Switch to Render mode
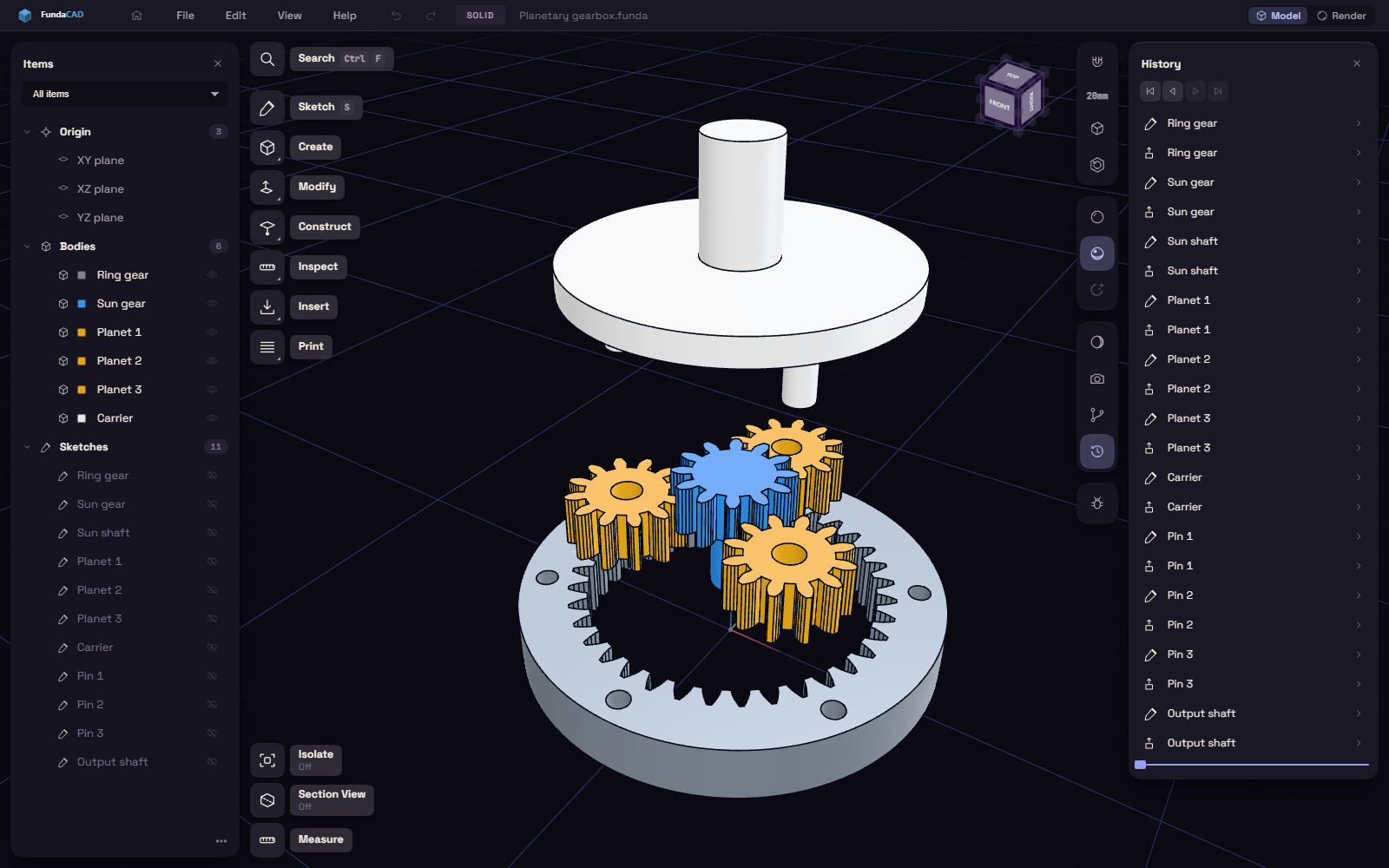1389x868 pixels. 1342,16
